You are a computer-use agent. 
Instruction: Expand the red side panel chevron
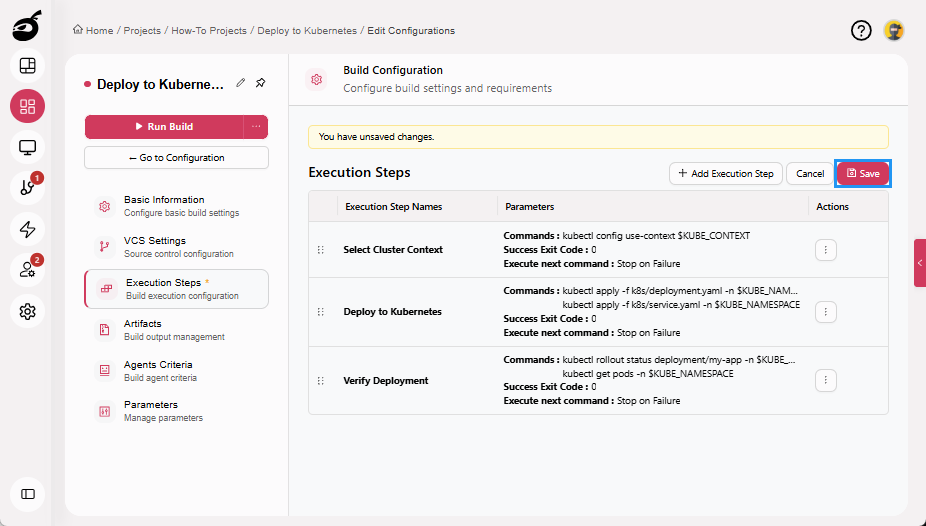coord(920,263)
